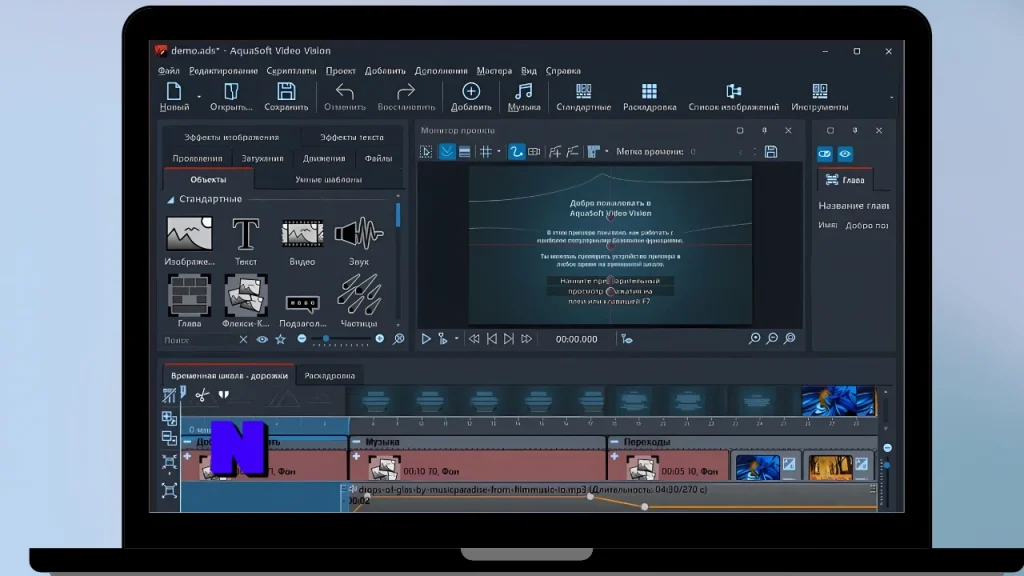The height and width of the screenshot is (576, 1024).
Task: Toggle the grid display in monitor
Action: 486,152
